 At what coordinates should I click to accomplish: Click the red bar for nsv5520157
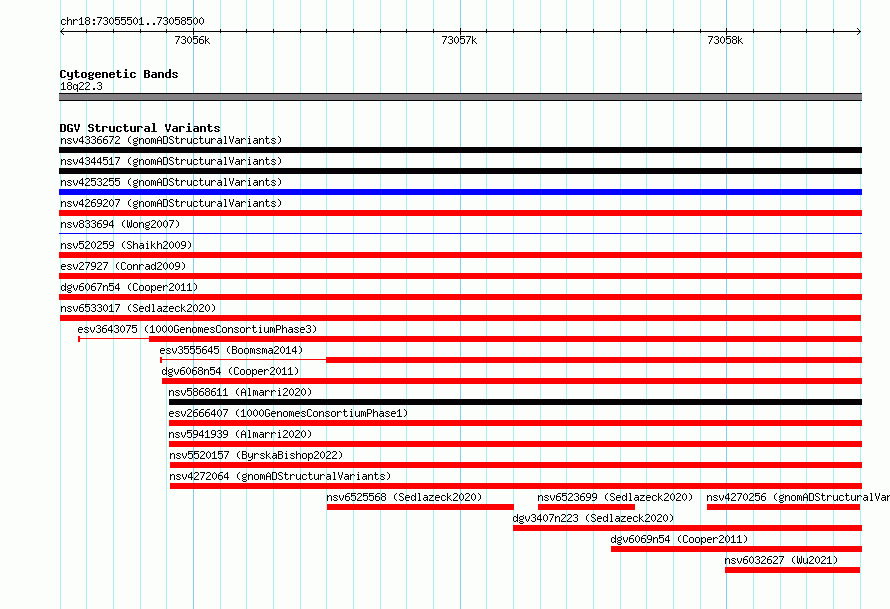pos(516,465)
